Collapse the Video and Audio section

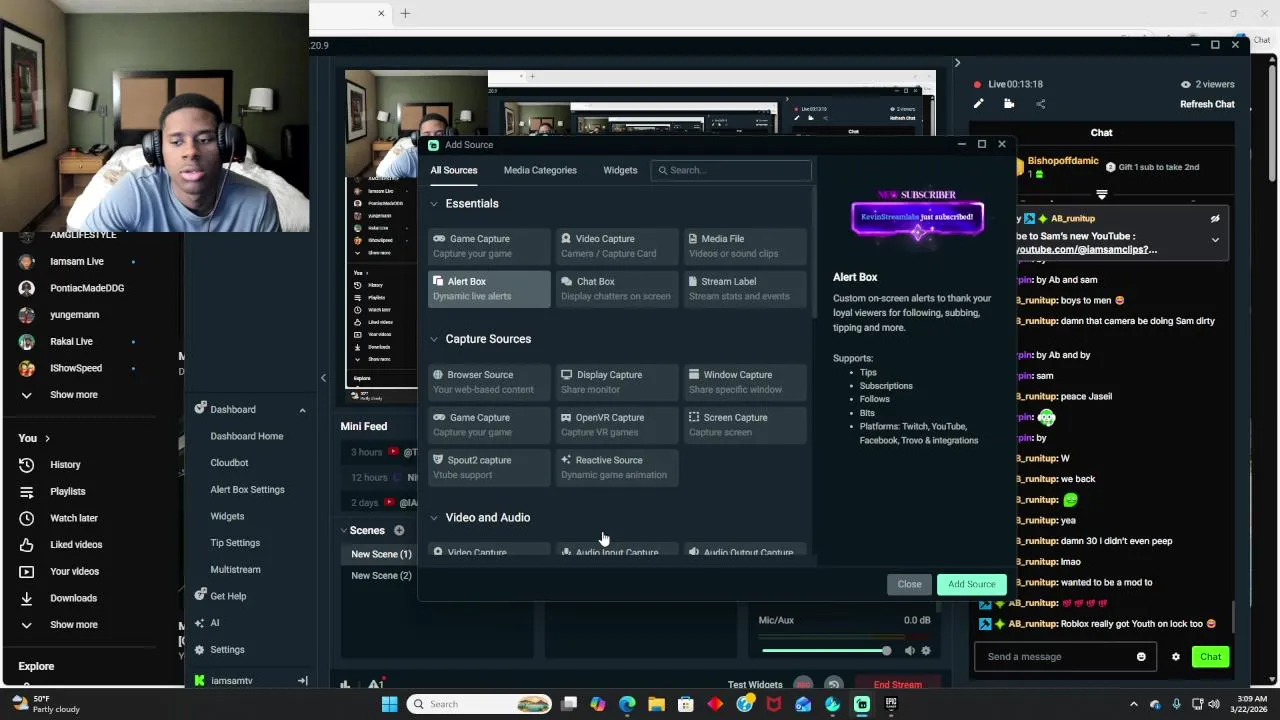coord(434,518)
